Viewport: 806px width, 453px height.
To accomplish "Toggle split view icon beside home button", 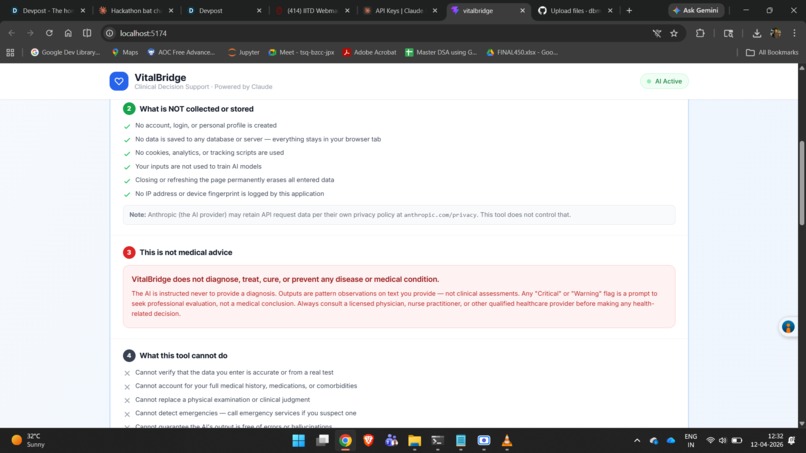I will click(87, 33).
